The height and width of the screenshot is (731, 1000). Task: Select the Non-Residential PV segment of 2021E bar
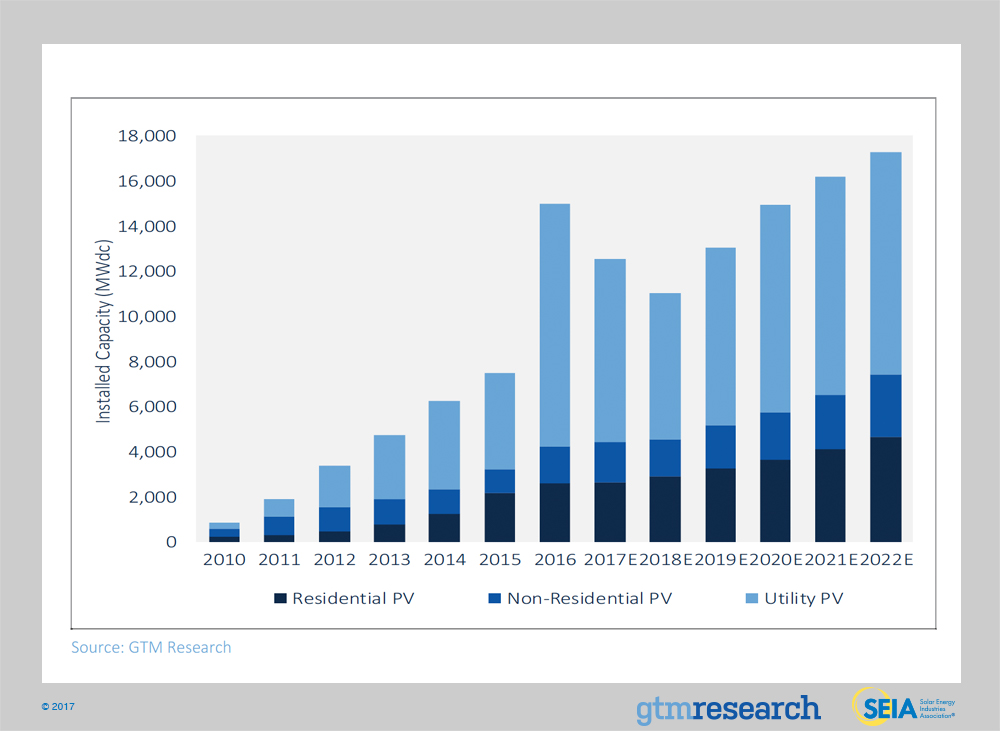(x=822, y=422)
